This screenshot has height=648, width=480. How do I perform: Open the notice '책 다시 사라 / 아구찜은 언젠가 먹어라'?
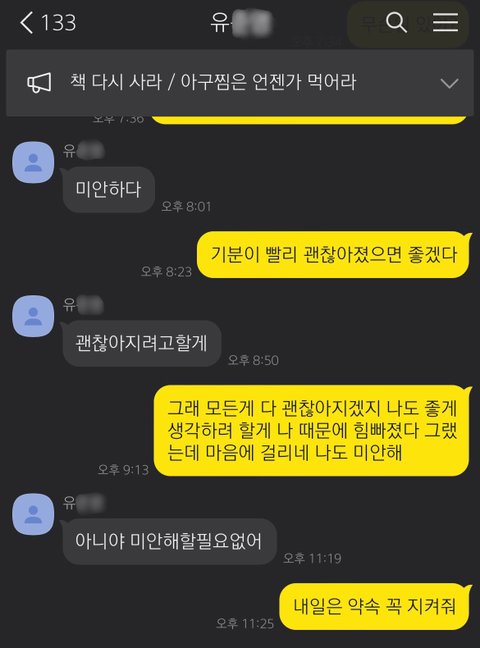(x=213, y=82)
